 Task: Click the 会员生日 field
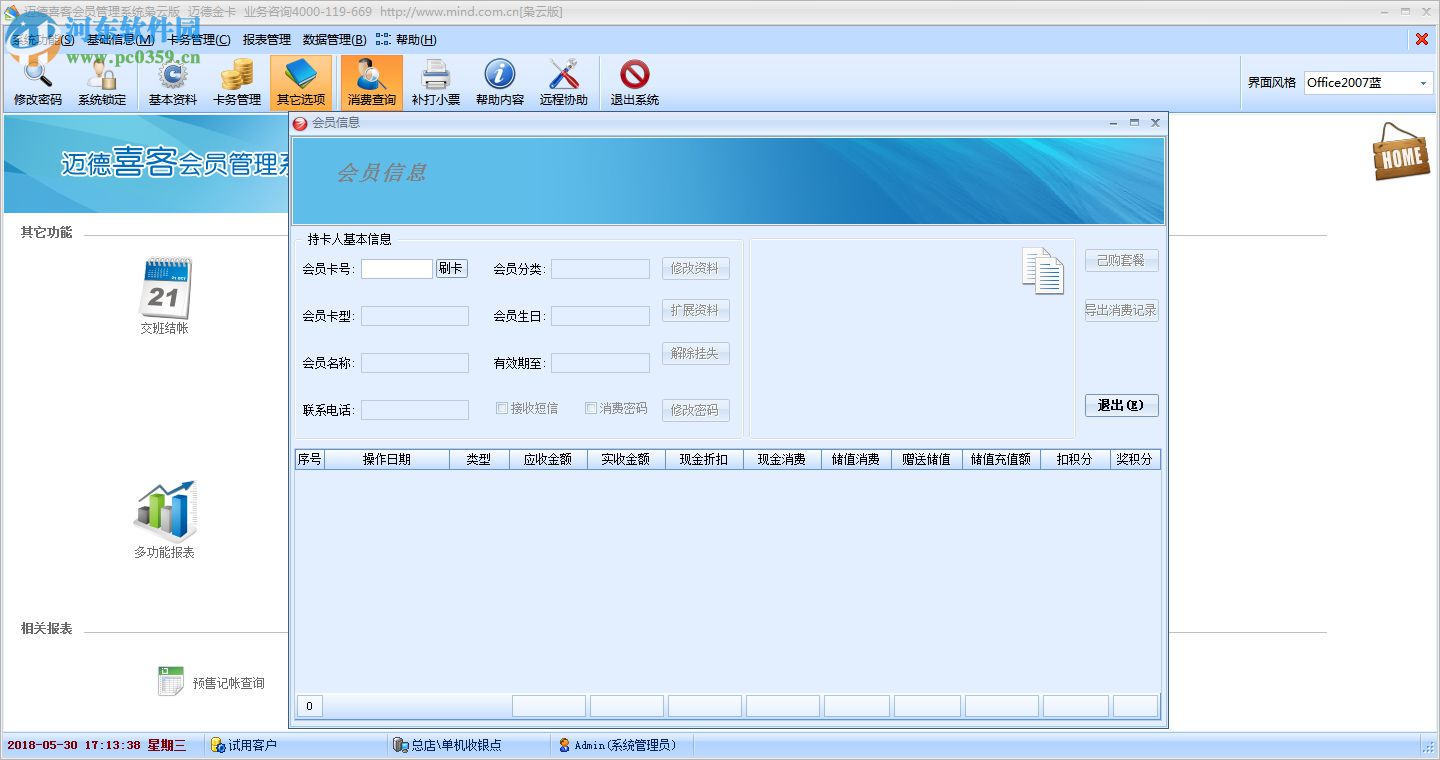coord(600,316)
